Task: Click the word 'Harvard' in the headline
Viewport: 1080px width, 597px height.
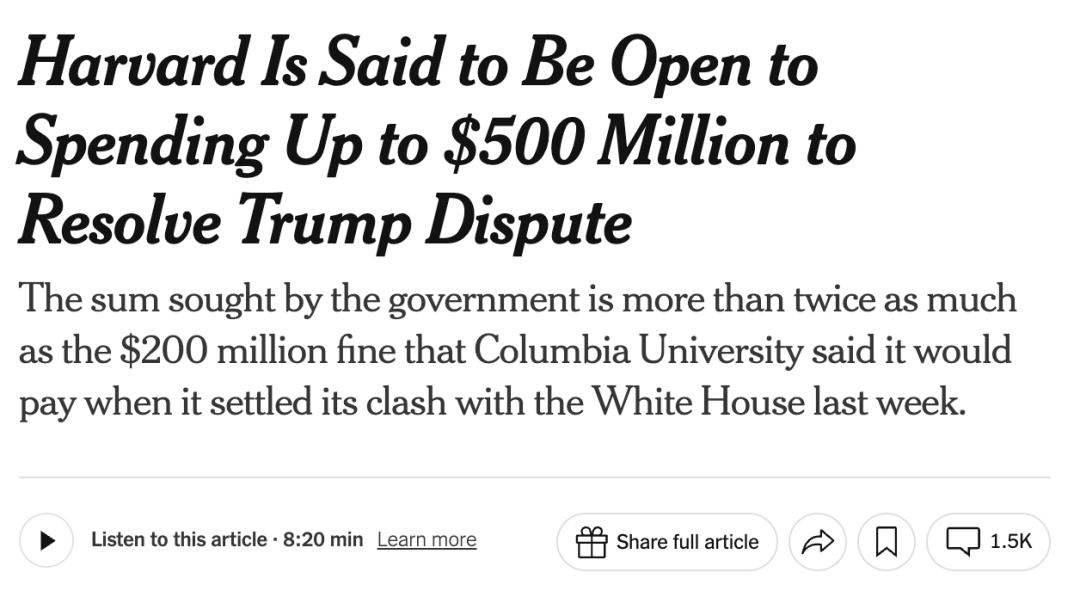Action: click(133, 63)
